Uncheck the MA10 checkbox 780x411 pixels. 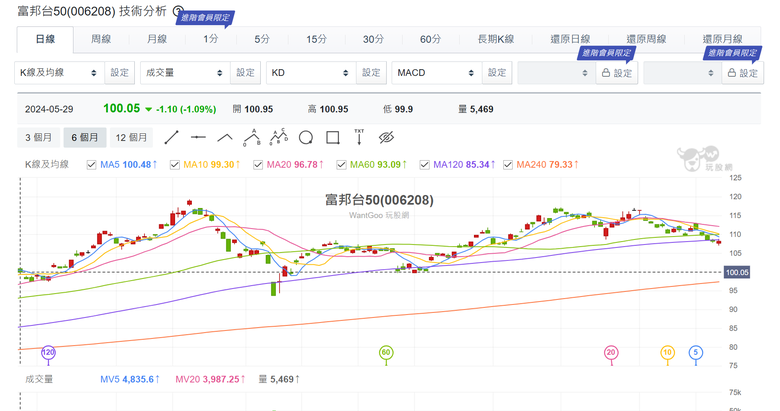(175, 165)
